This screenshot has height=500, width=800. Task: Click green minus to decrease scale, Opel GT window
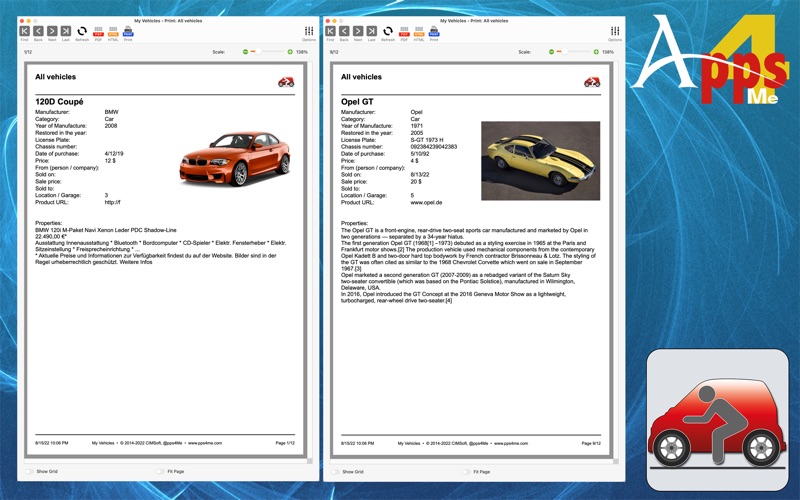[552, 52]
